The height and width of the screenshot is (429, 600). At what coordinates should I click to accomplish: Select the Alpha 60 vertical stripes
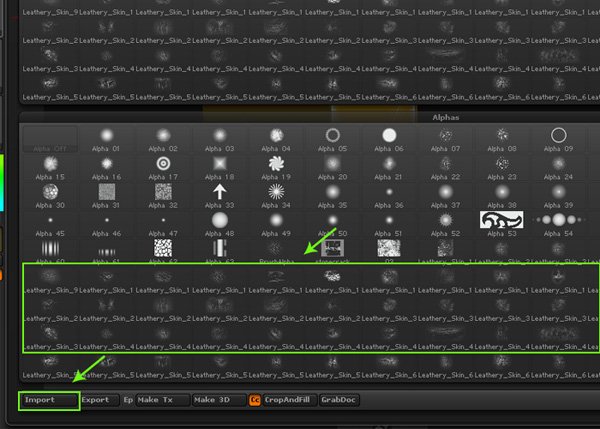click(50, 251)
